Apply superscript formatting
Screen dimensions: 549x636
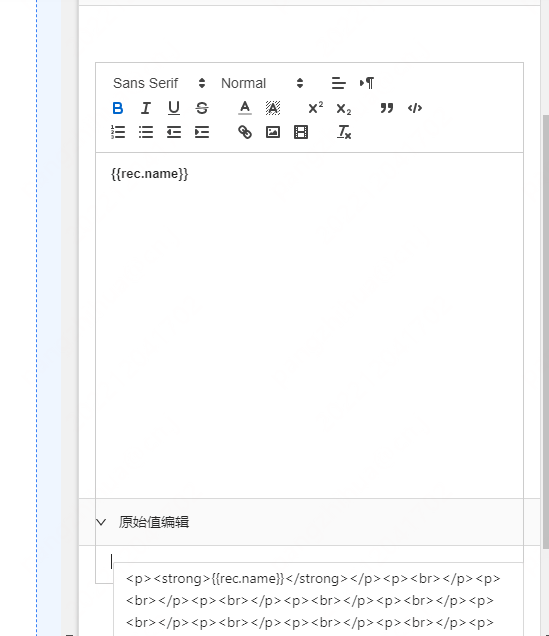(x=315, y=108)
